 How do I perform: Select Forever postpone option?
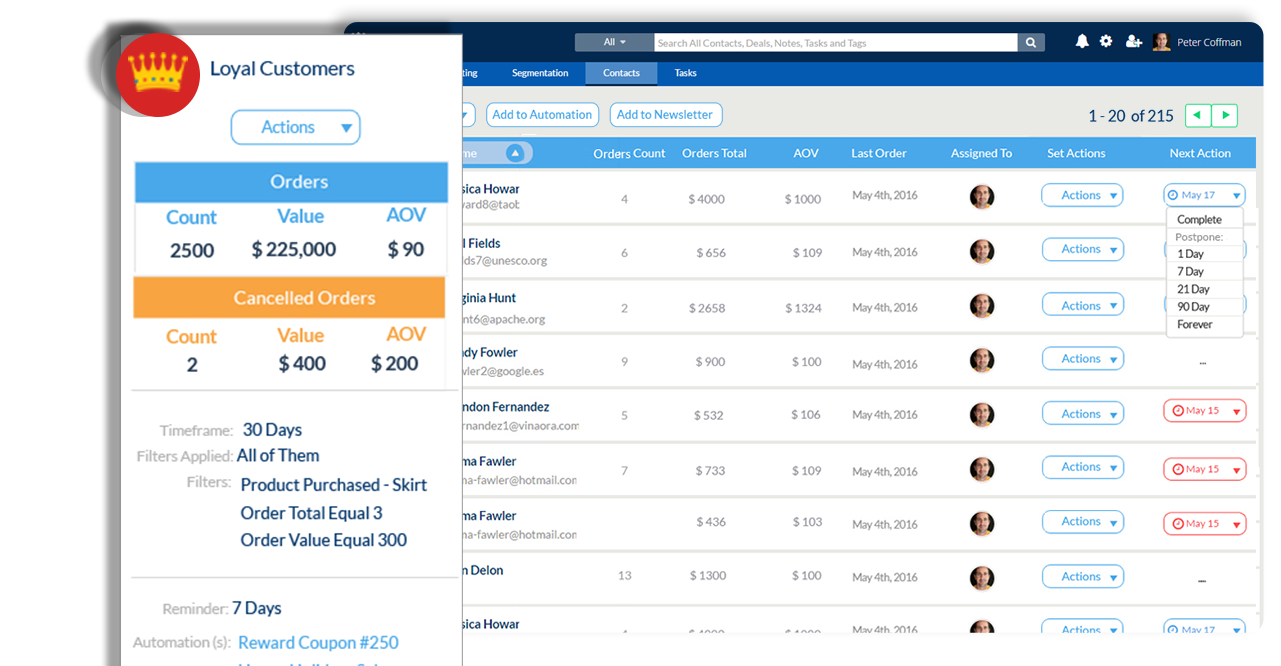click(1194, 324)
